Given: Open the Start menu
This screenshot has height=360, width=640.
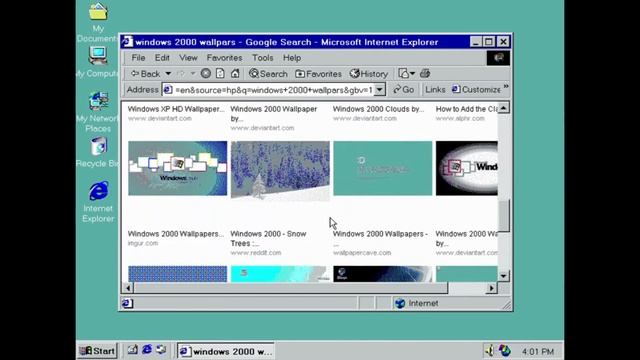Looking at the screenshot, I should (x=97, y=351).
